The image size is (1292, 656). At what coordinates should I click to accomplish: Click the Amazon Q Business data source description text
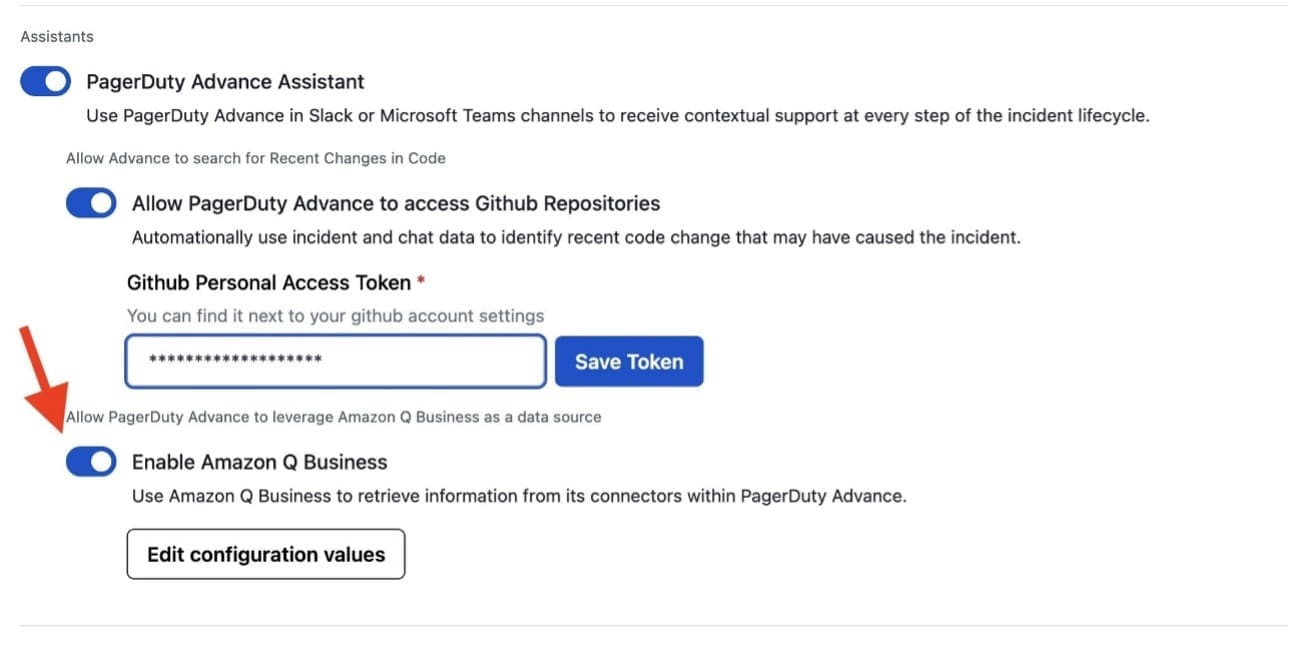333,416
